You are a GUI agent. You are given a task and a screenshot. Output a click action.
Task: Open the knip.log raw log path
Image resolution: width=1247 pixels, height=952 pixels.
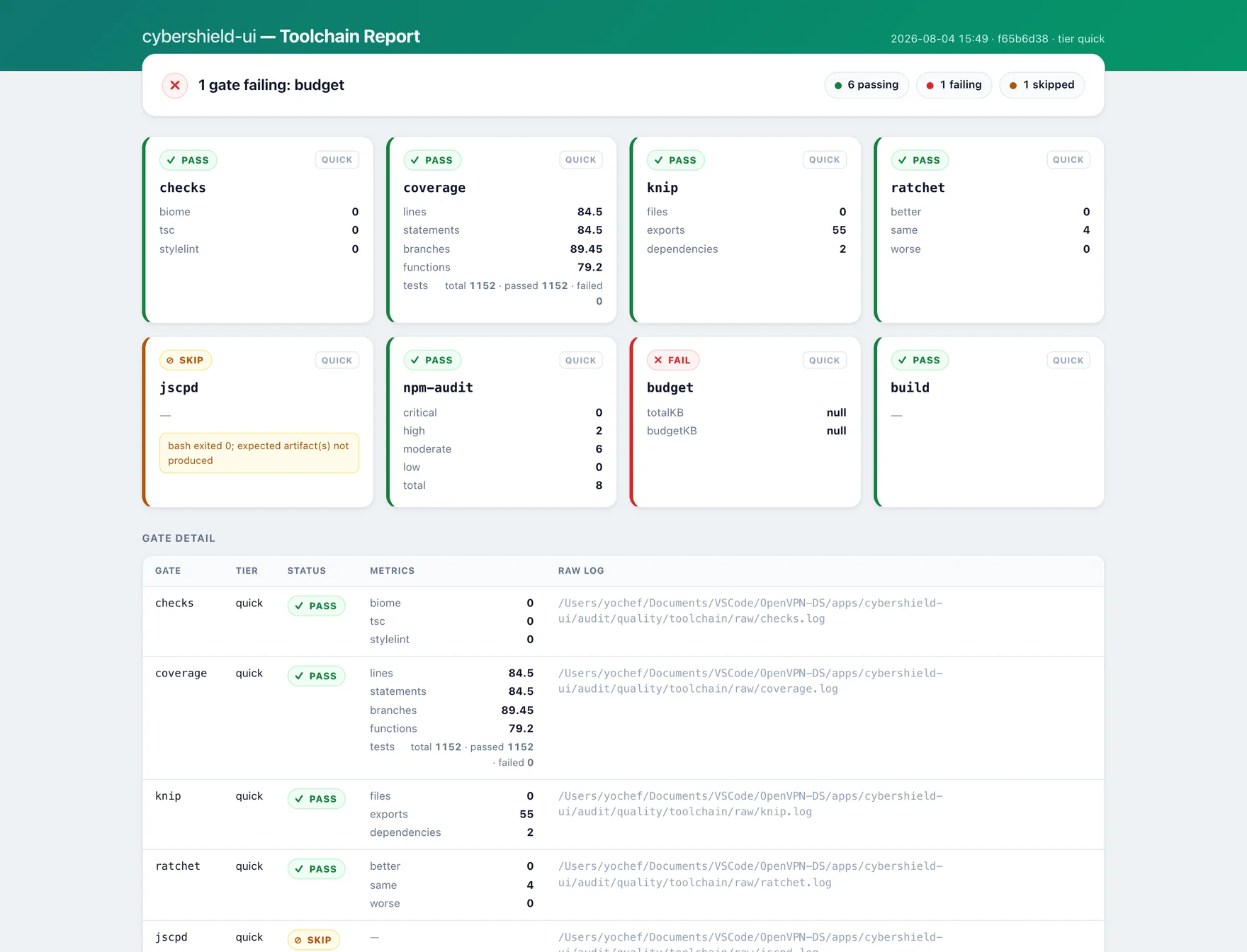[x=750, y=804]
